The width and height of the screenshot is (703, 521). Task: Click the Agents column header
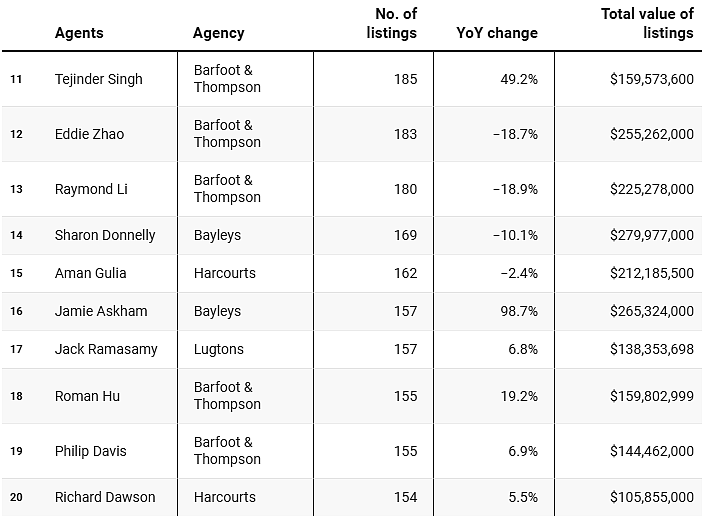point(79,33)
